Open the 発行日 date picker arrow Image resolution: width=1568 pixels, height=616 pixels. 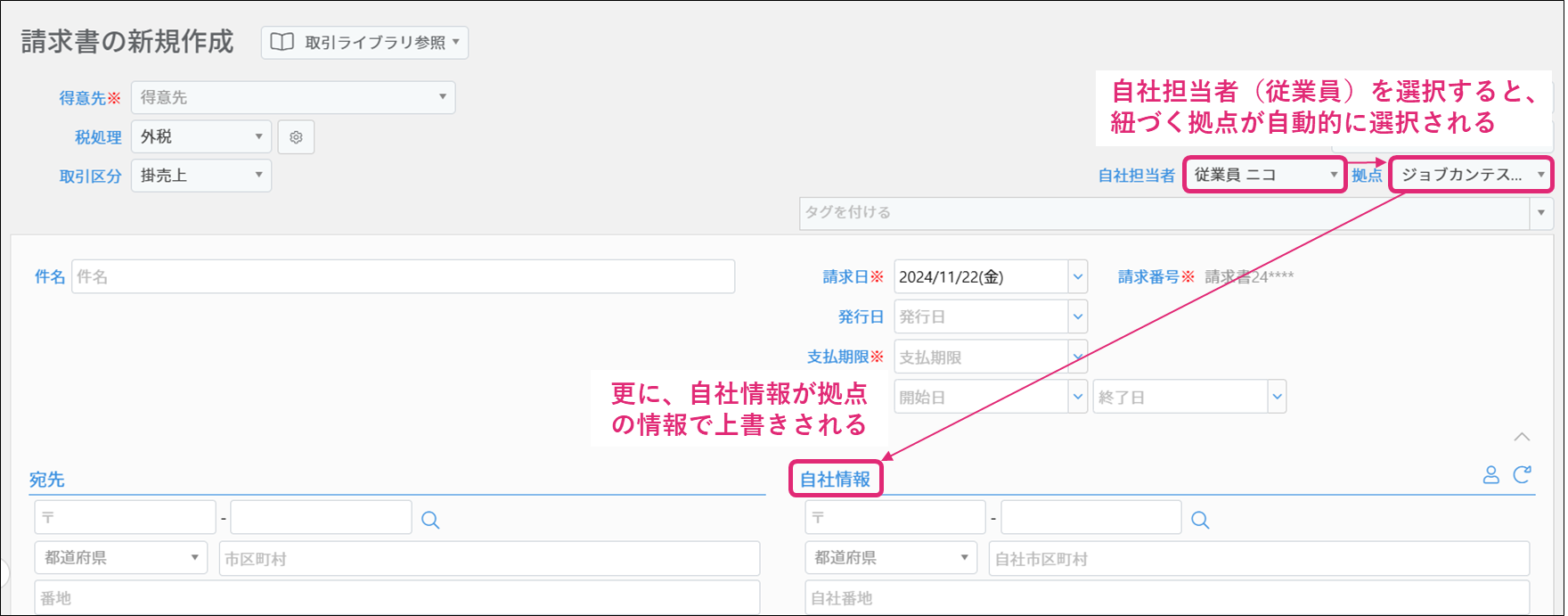point(1078,316)
